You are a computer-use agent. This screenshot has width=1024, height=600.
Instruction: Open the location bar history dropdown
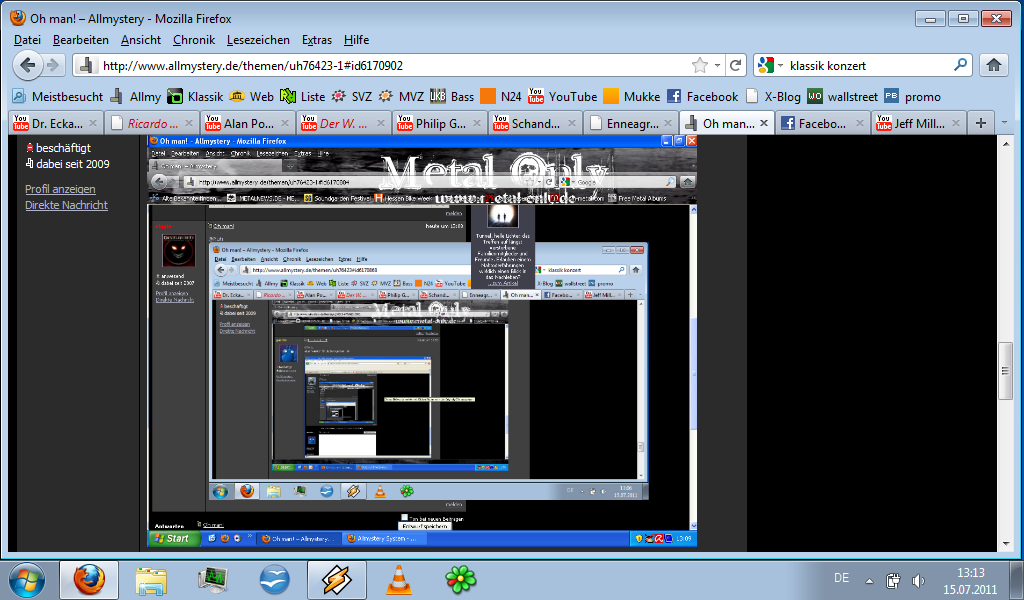[x=717, y=65]
